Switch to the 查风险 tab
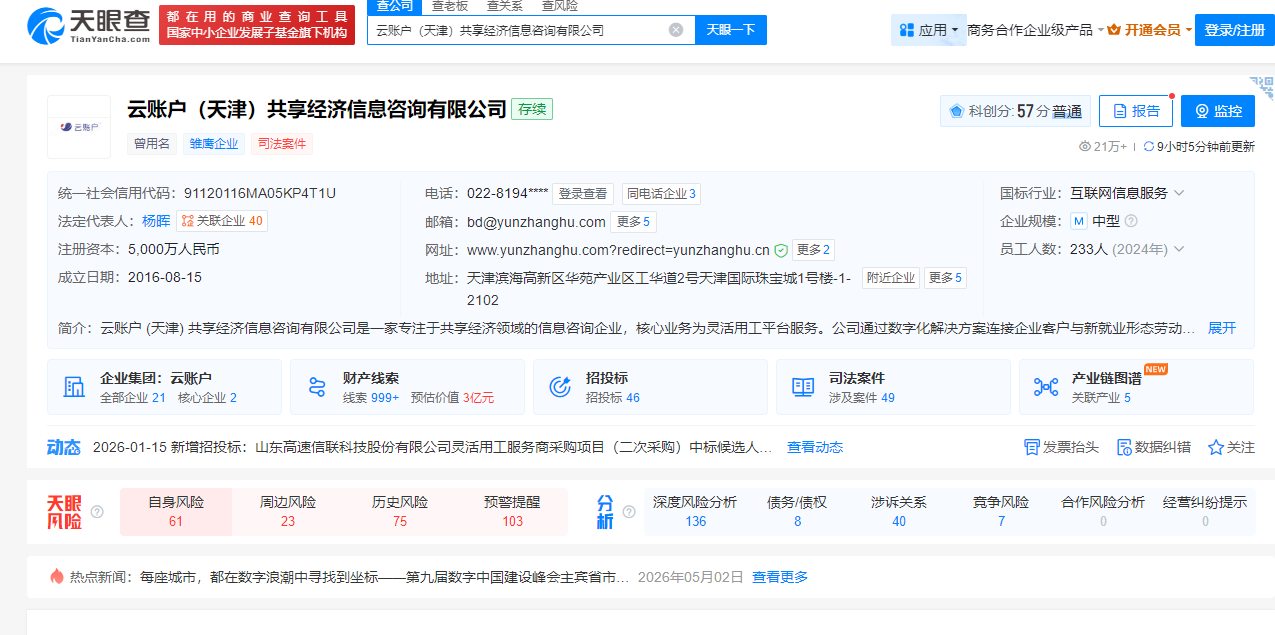The height and width of the screenshot is (635, 1275). point(560,6)
